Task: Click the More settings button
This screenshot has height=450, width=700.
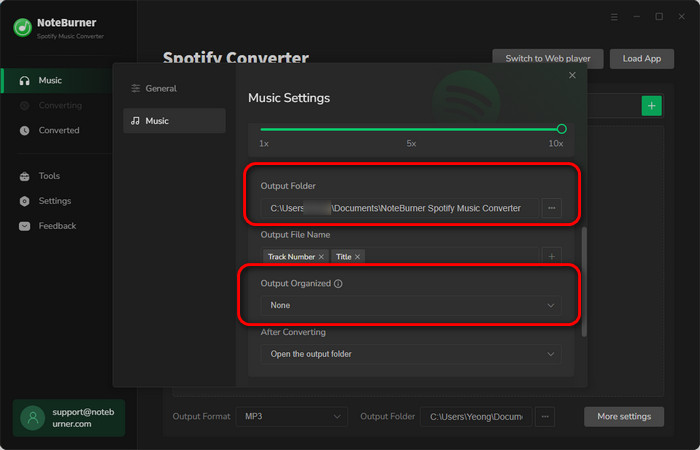Action: [624, 417]
